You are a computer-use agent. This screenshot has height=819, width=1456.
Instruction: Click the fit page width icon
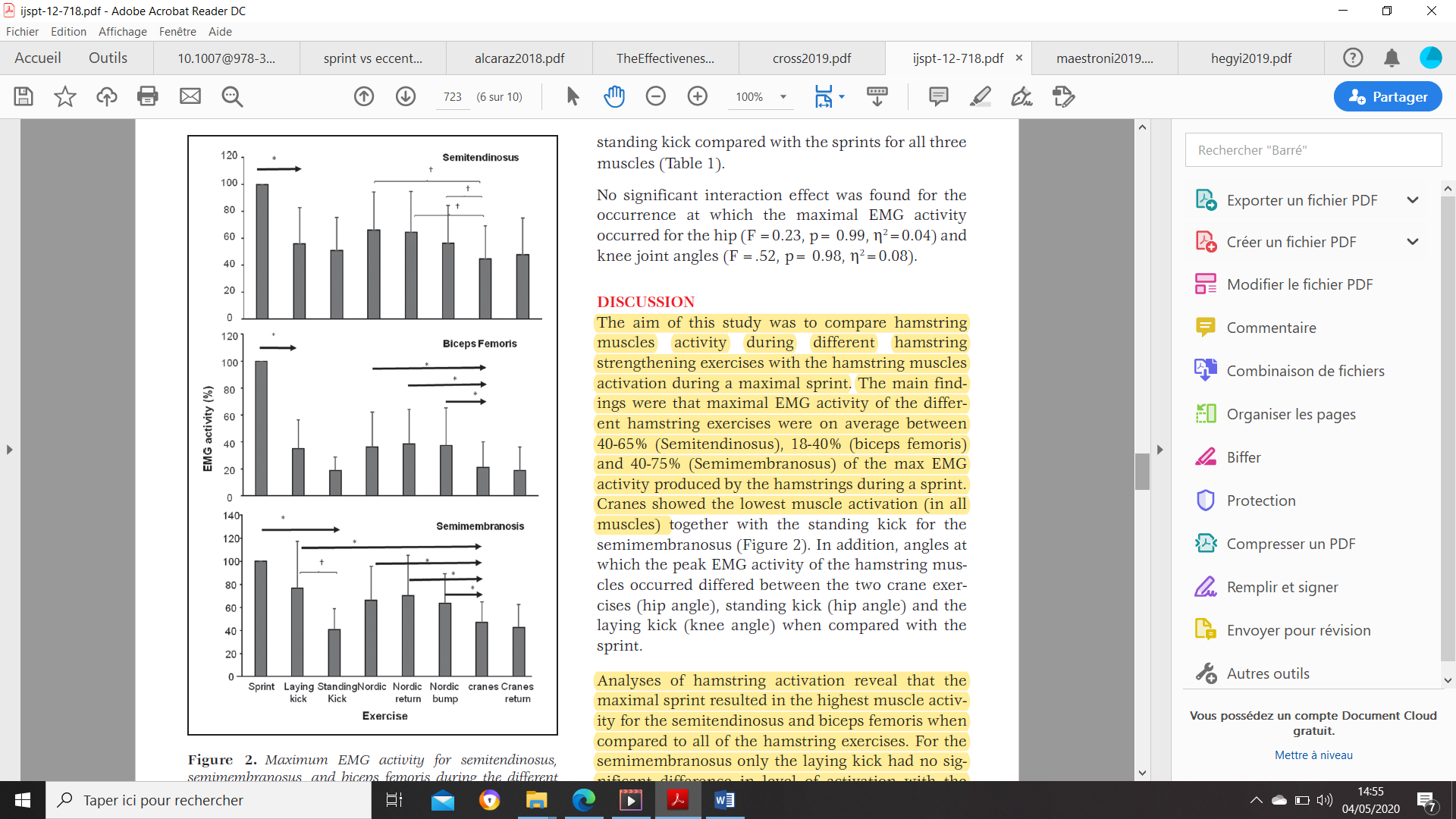click(x=824, y=96)
